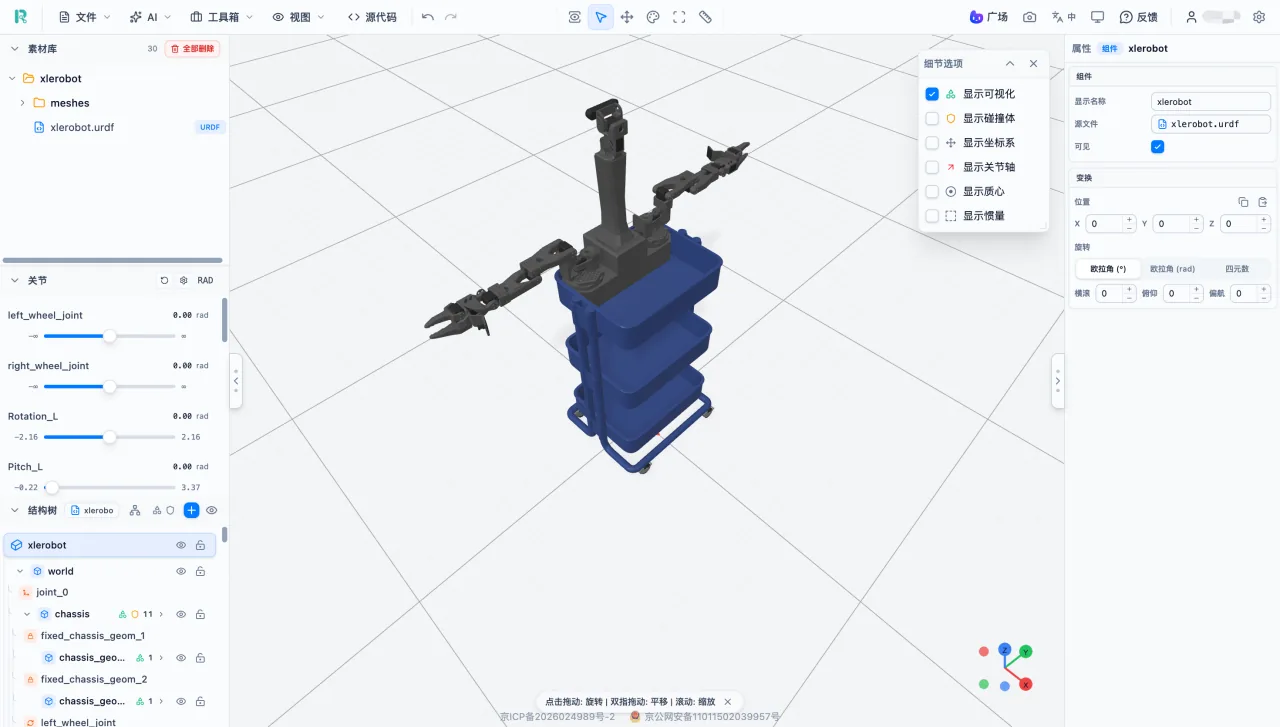Click the blue plus add button
The image size is (1280, 727).
point(192,511)
